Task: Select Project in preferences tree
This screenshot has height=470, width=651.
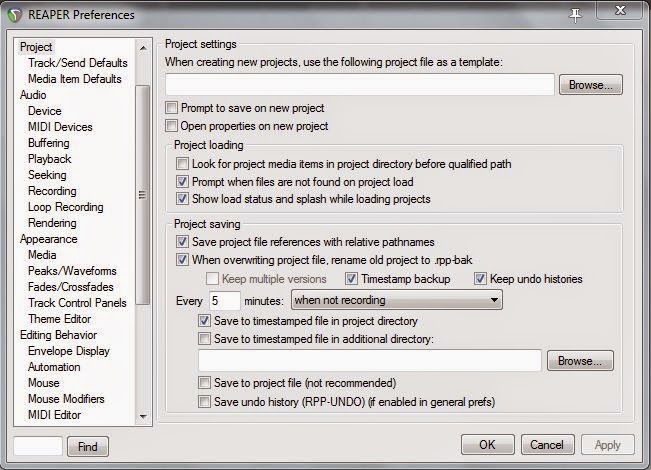Action: point(36,47)
